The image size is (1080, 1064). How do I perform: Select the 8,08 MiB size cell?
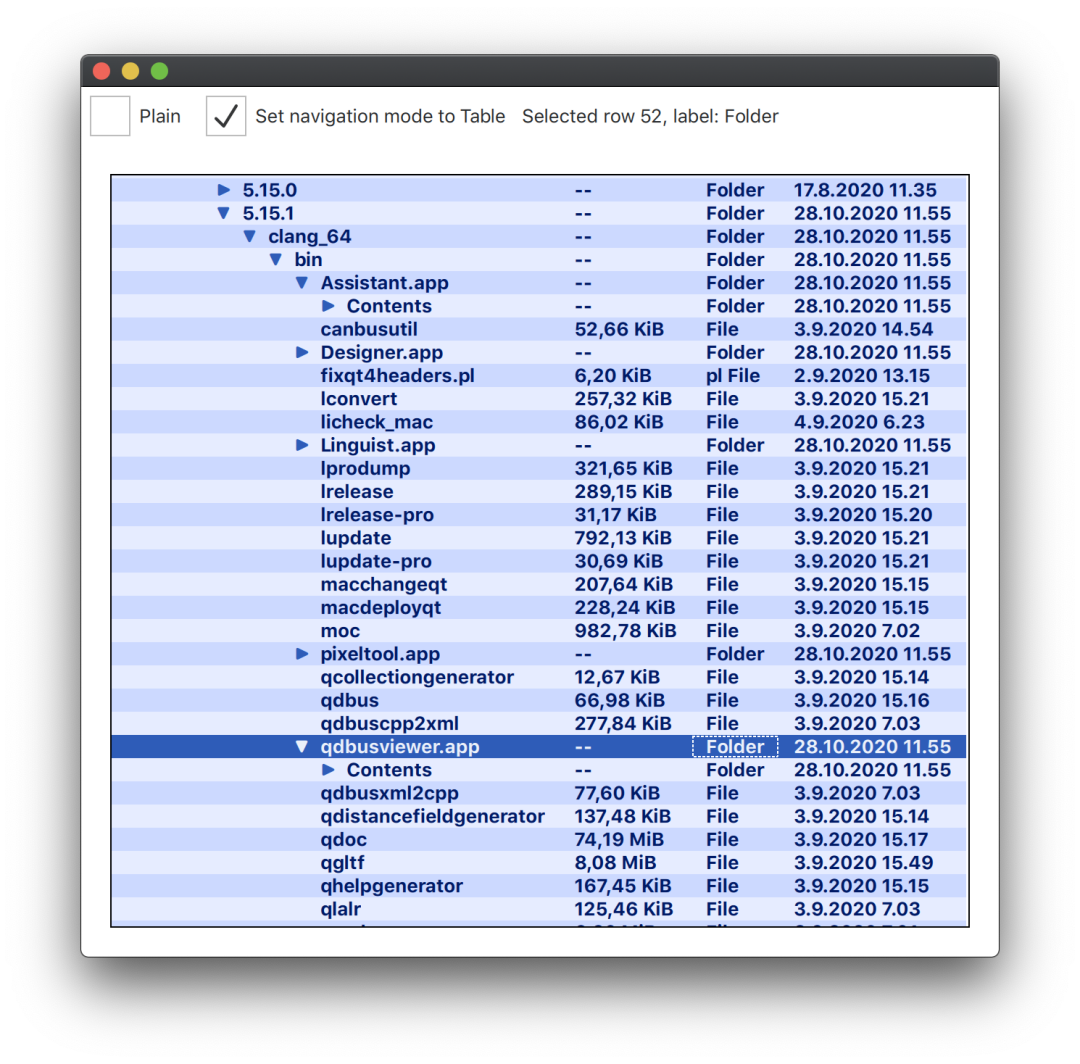point(615,862)
